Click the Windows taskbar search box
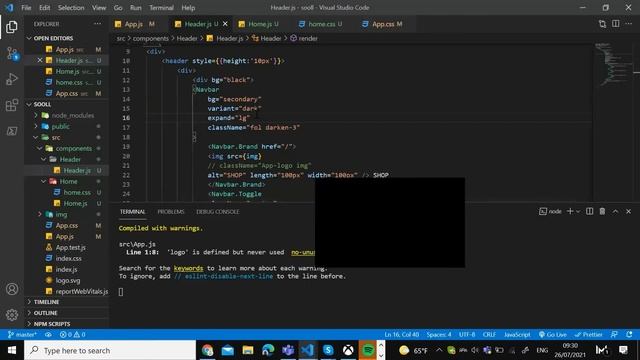Viewport: 640px width, 360px height. pos(110,350)
